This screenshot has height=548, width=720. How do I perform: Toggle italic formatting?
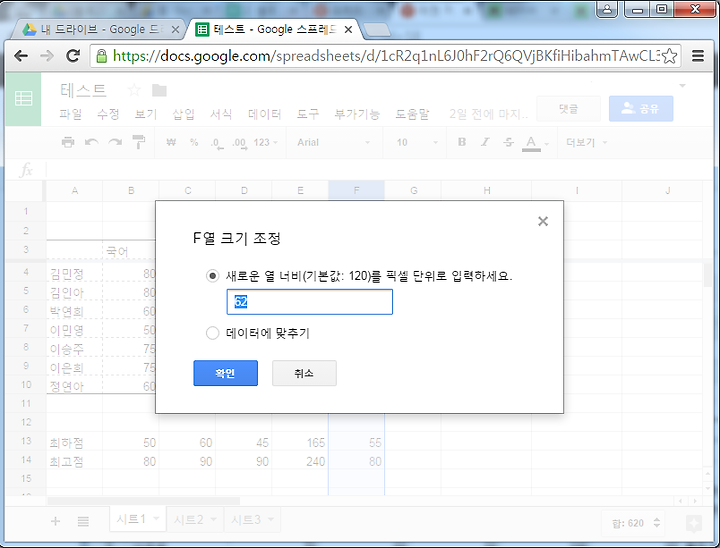485,142
